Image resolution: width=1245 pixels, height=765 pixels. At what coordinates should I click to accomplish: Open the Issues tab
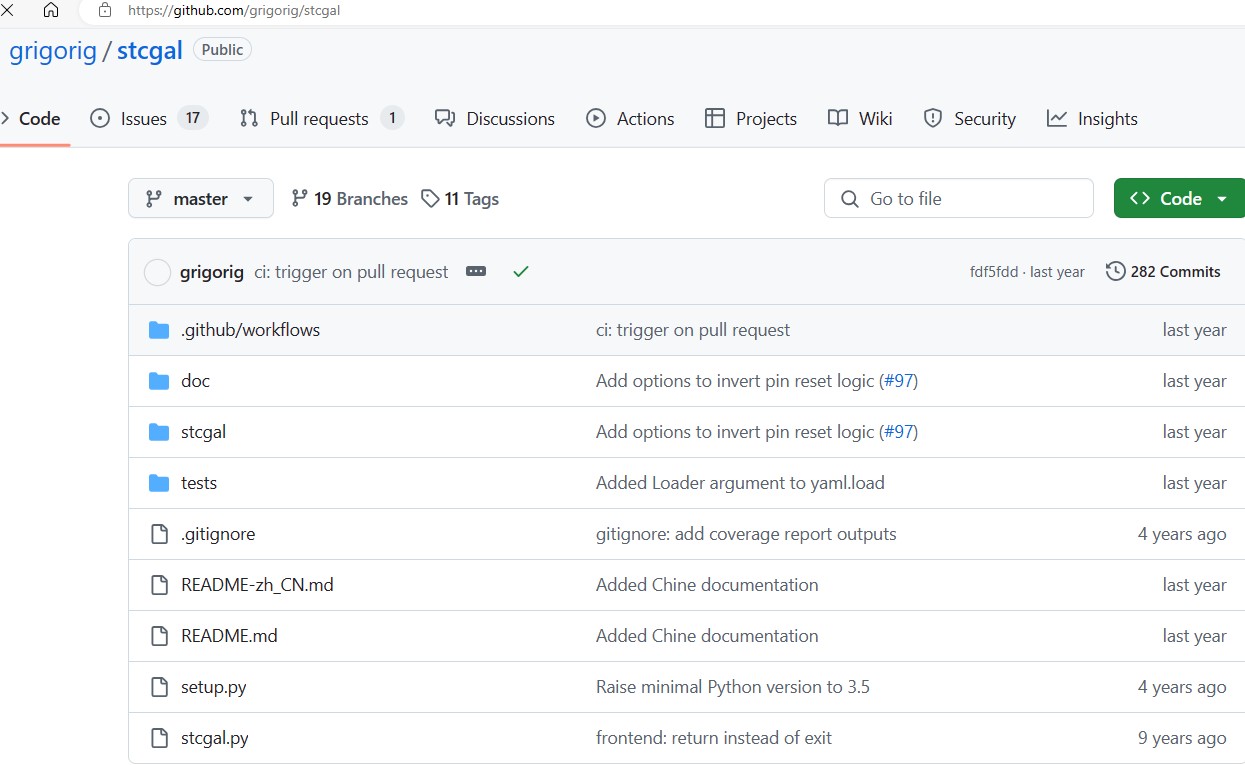(x=148, y=118)
